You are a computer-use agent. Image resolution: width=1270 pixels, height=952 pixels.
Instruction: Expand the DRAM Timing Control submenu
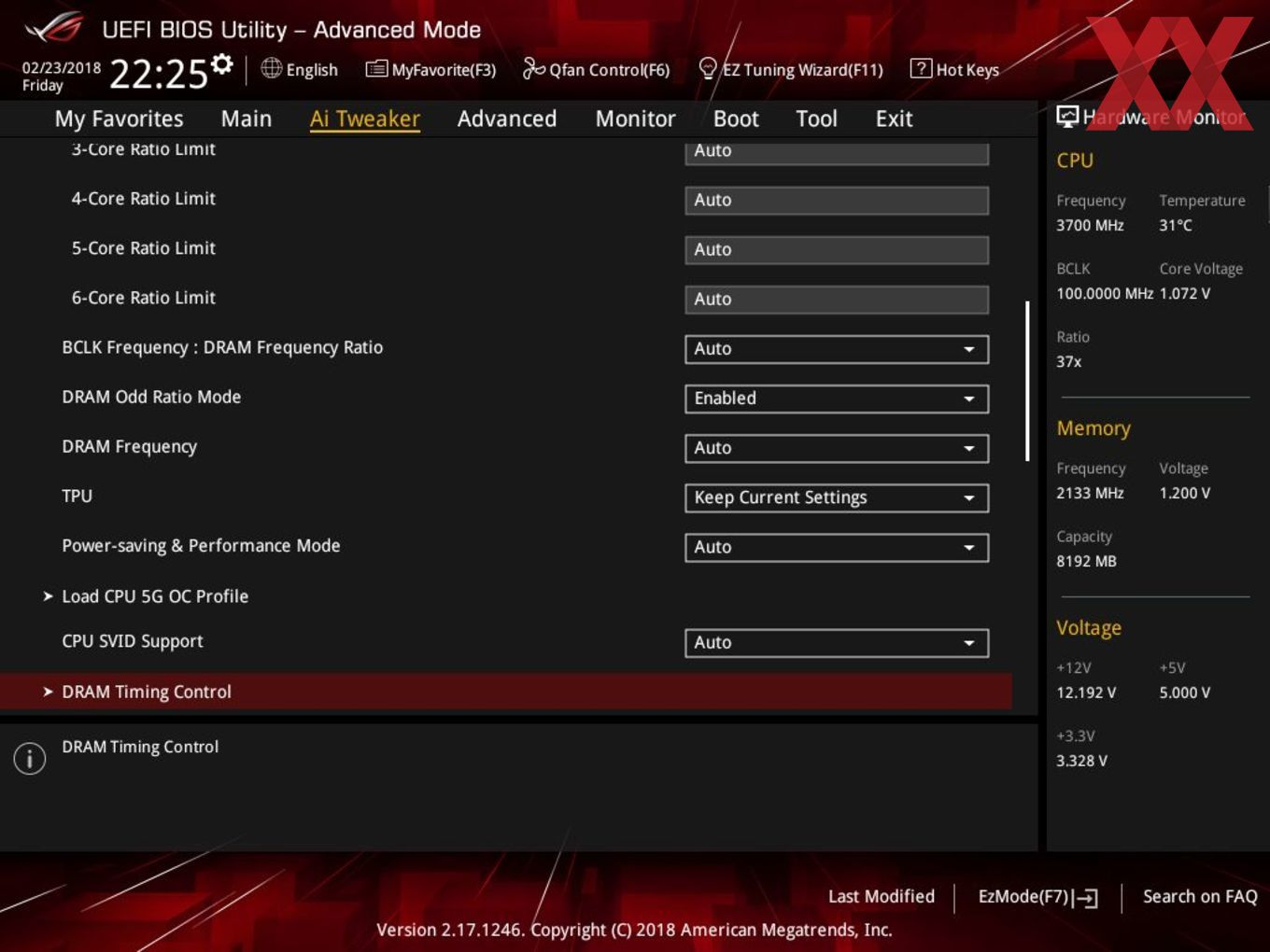505,692
